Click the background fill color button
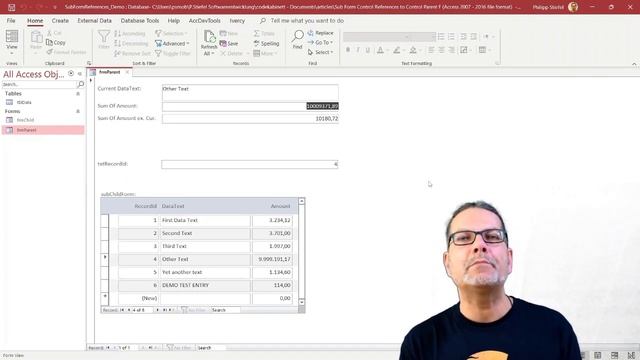640x360 pixels. [x=413, y=50]
